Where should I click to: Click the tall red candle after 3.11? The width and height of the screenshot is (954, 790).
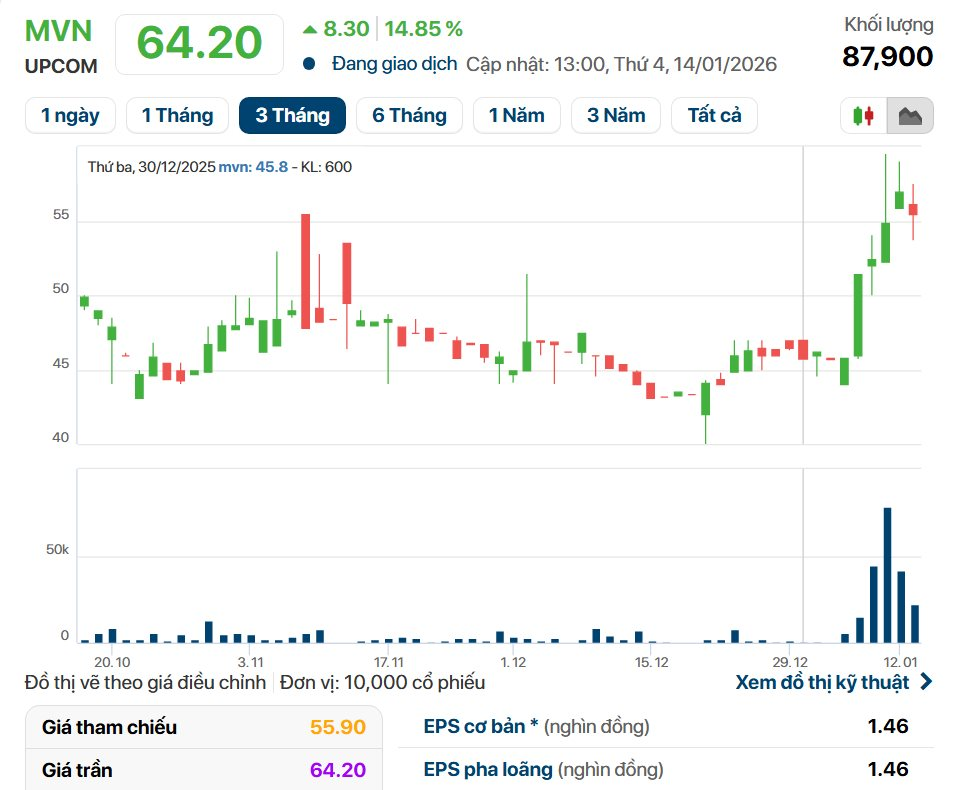[x=305, y=271]
